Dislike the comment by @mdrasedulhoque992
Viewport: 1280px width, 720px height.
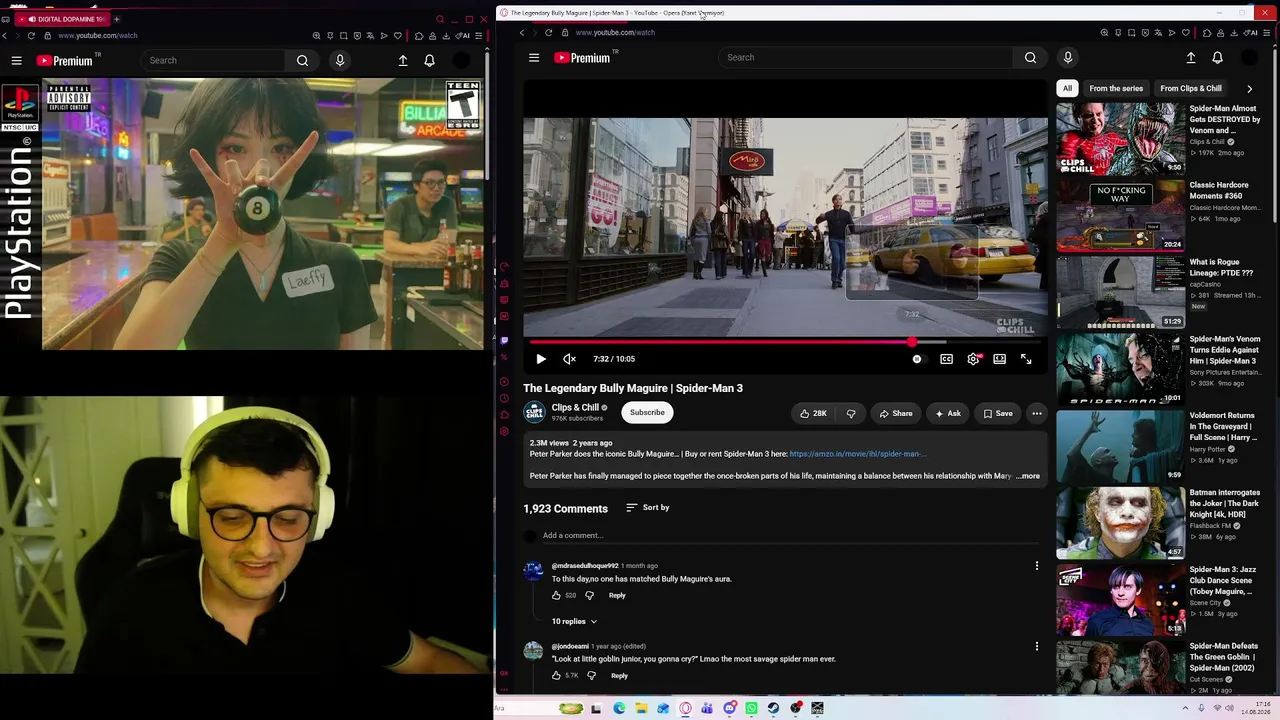pos(589,595)
